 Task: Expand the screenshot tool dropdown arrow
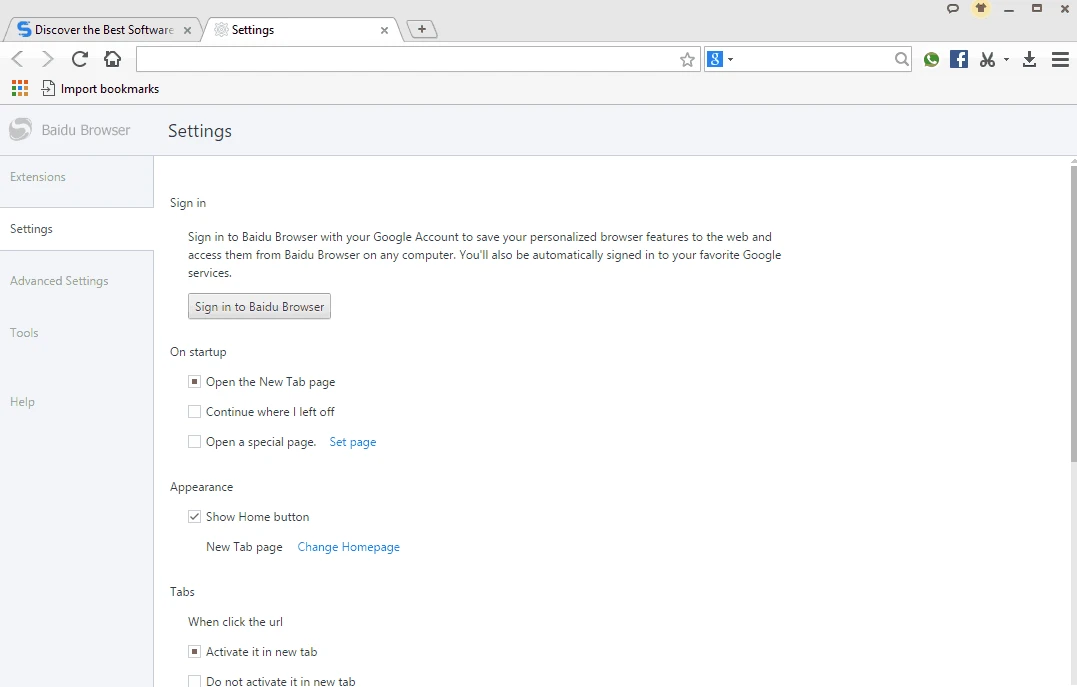(1006, 60)
